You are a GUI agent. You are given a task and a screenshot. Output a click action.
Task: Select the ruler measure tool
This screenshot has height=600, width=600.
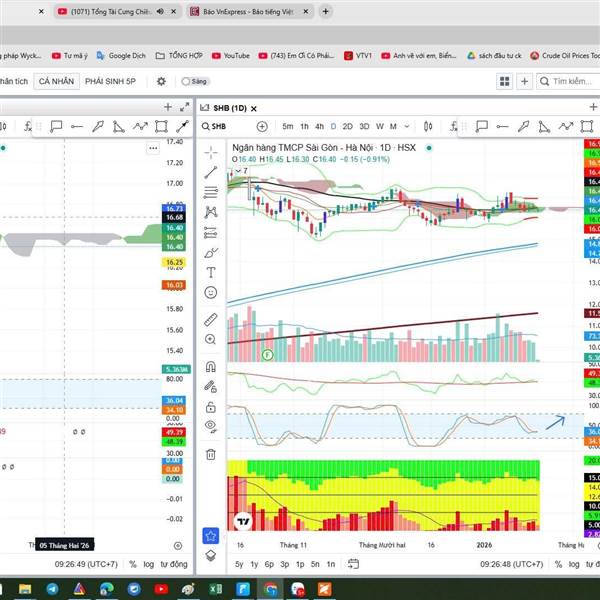pos(210,320)
